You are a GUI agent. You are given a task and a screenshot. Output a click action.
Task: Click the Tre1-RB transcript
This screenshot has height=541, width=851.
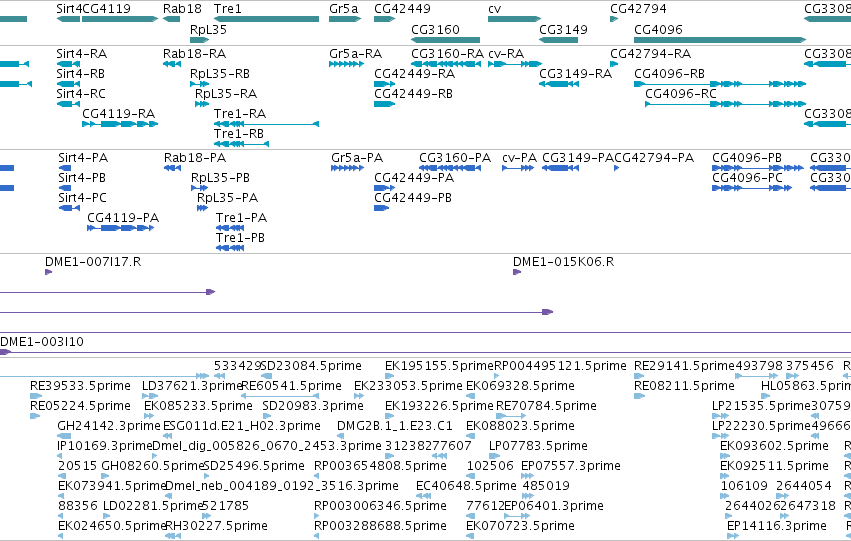pos(242,144)
